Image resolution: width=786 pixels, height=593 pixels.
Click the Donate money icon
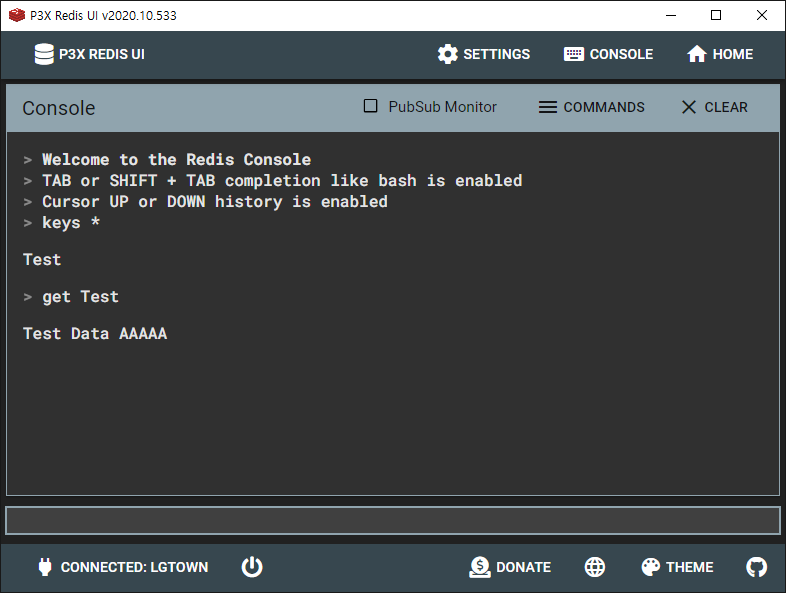[x=480, y=567]
